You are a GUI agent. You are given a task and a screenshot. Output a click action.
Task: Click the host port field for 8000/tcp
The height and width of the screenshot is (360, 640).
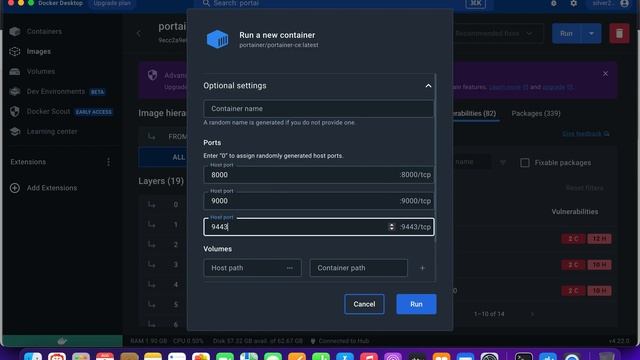coord(318,175)
